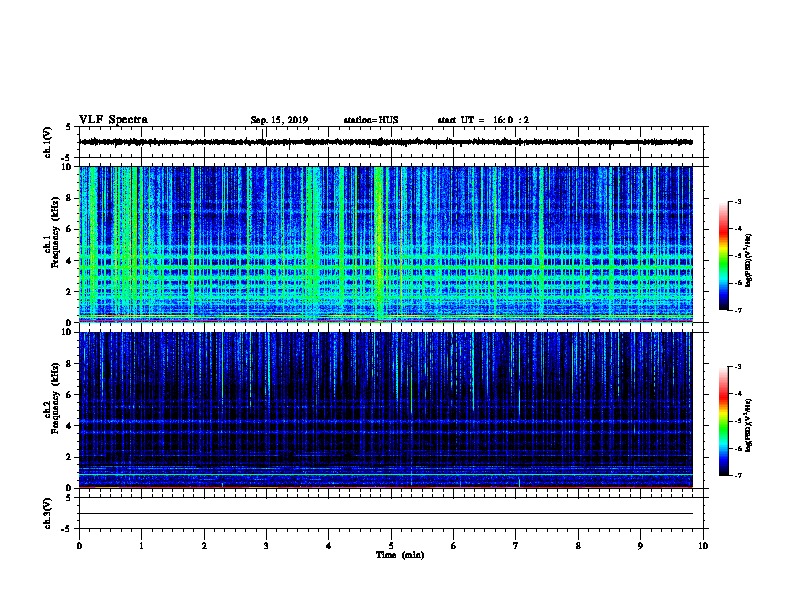Click the "-7" tick on the ch.1 color bar
Viewport: 792px width, 612px height.
tap(738, 310)
